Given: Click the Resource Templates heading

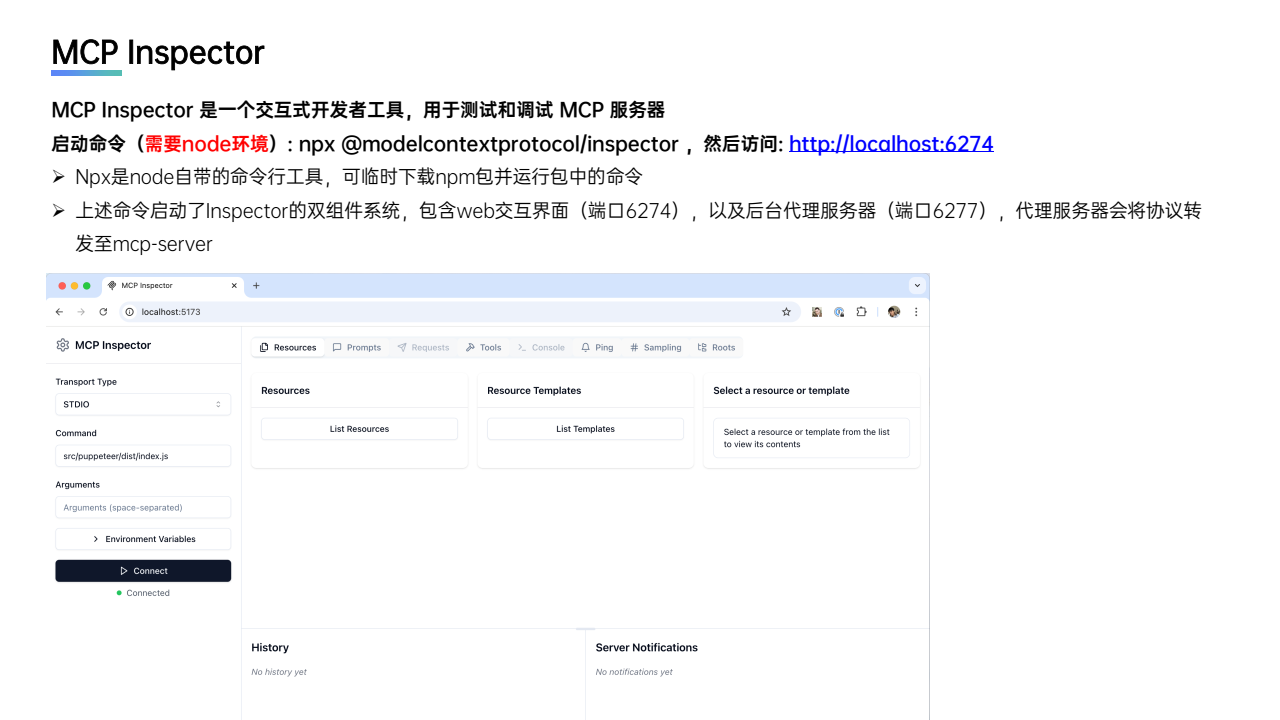Looking at the screenshot, I should (534, 391).
